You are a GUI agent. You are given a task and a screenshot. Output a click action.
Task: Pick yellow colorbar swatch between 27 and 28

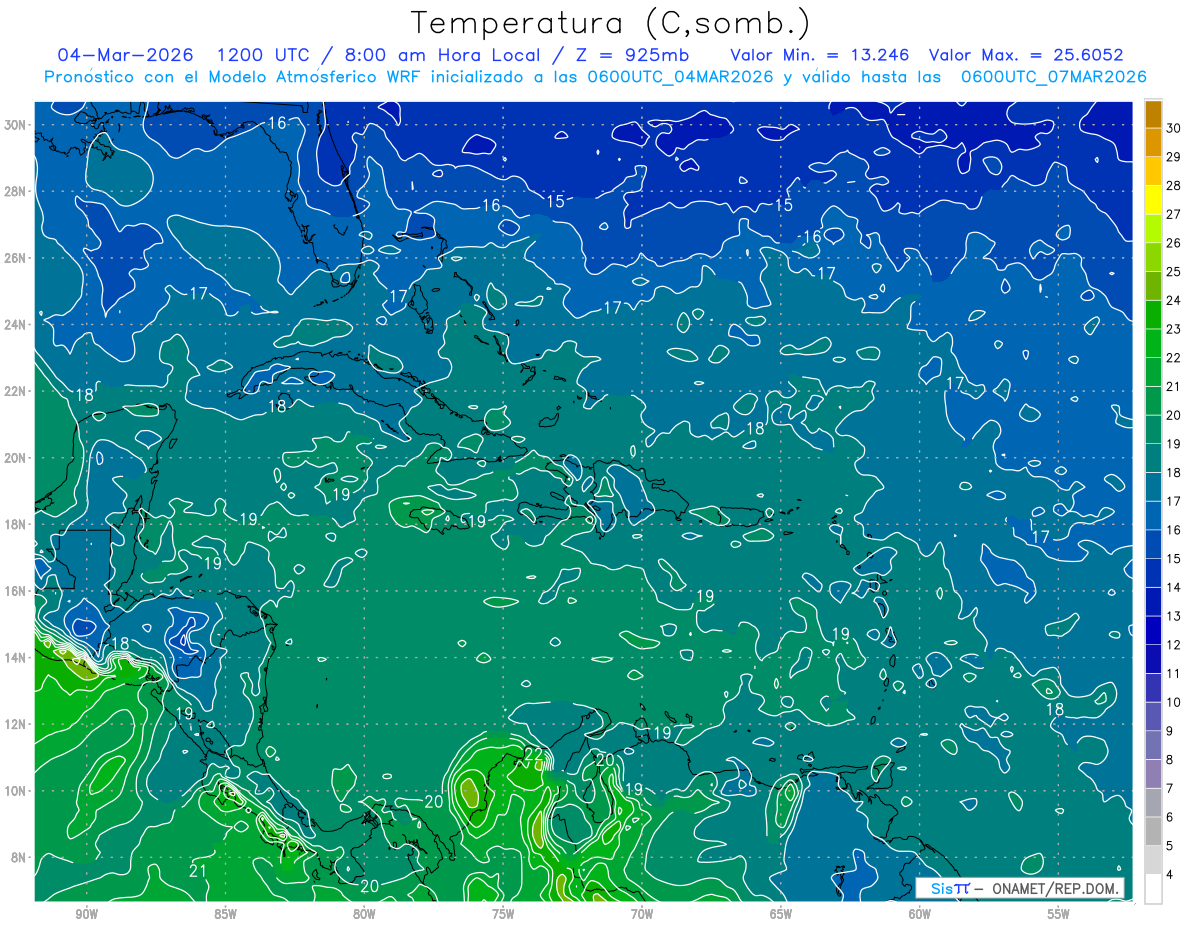point(1153,200)
